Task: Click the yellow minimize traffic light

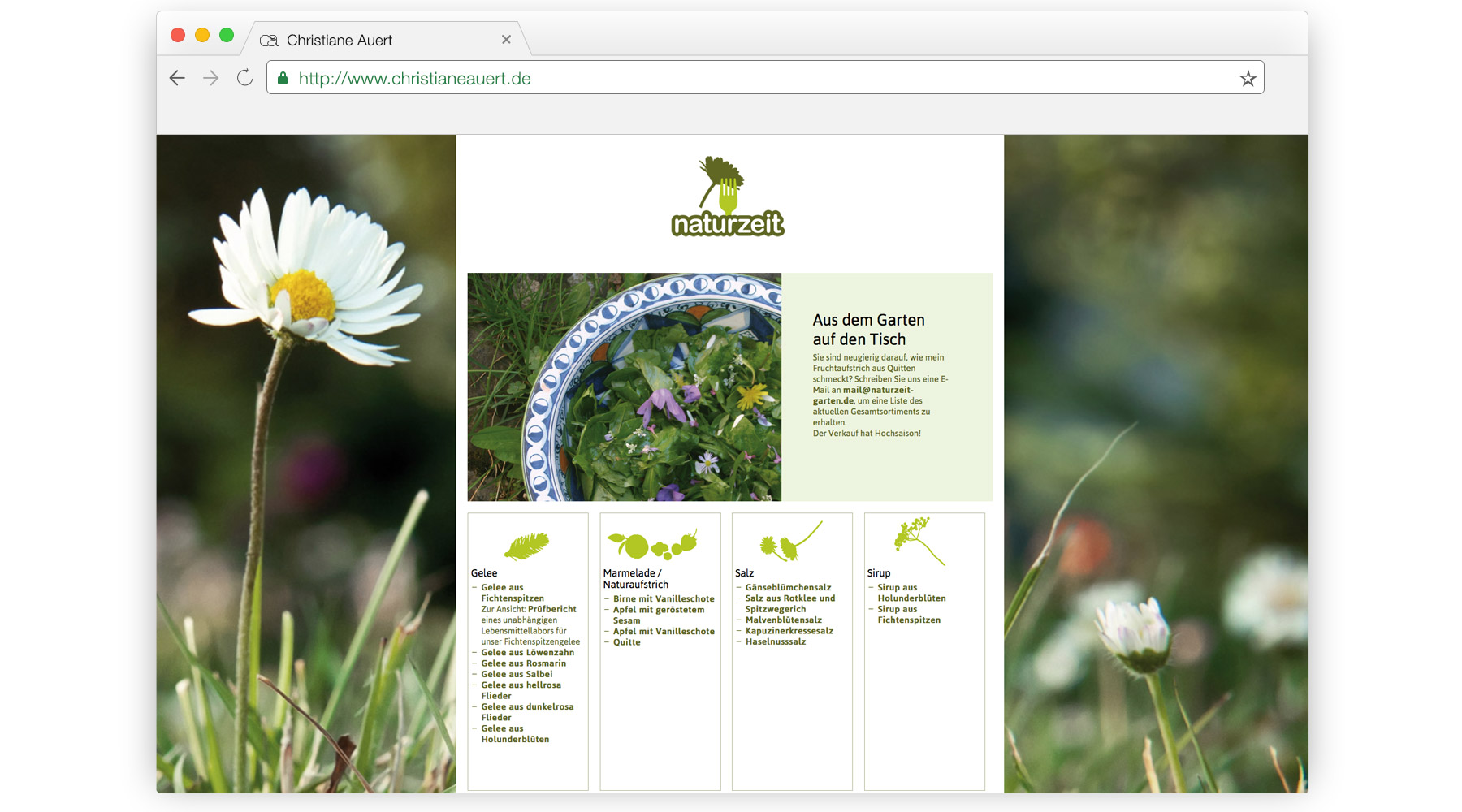Action: click(201, 34)
